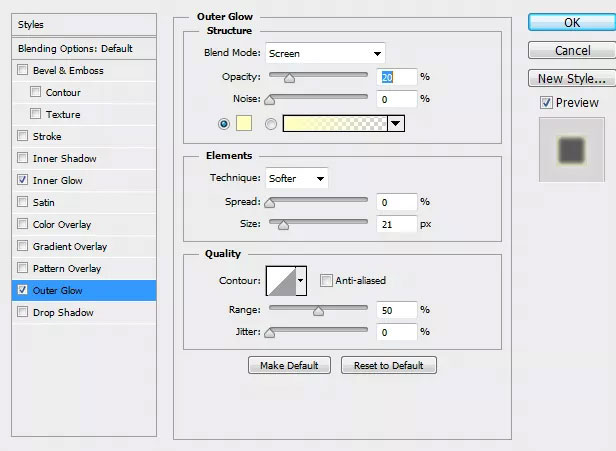Uncheck the Inner Glow checkbox
This screenshot has width=616, height=451.
[23, 180]
